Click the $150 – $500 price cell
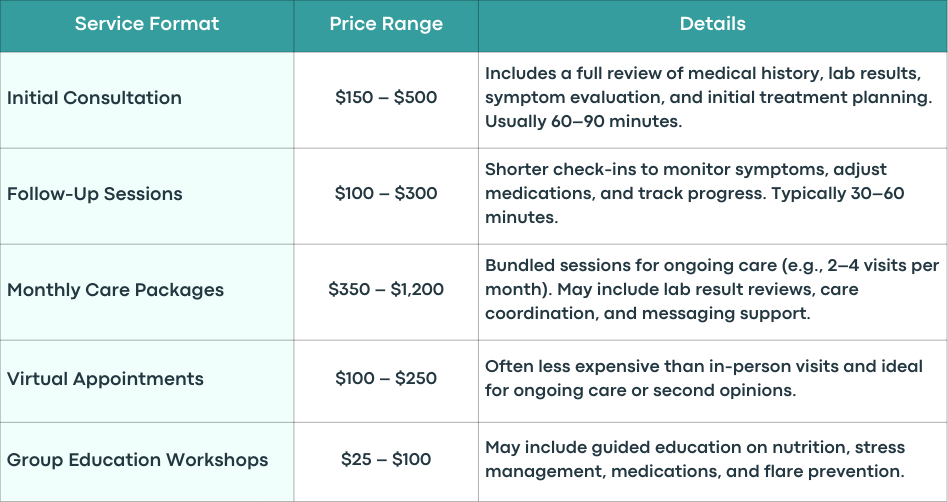 (x=386, y=98)
